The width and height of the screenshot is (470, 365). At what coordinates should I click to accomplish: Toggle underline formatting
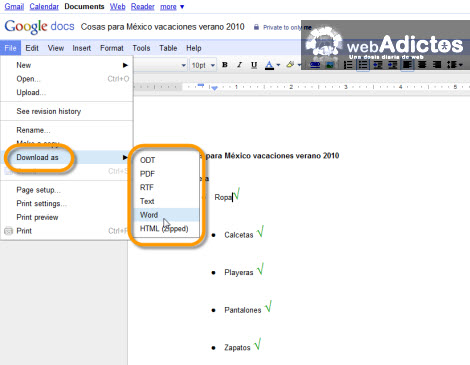click(254, 65)
